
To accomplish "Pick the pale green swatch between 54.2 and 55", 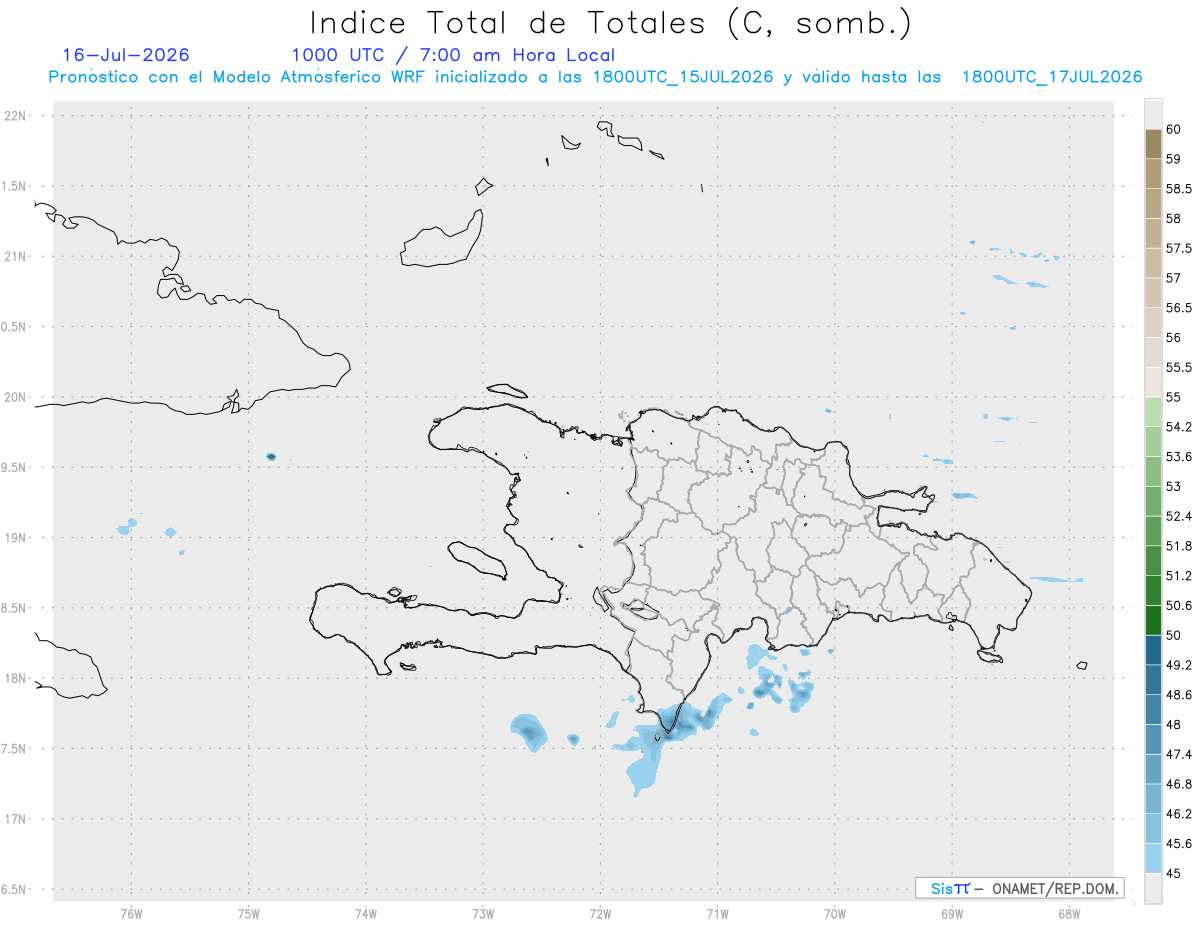I will coord(1153,412).
